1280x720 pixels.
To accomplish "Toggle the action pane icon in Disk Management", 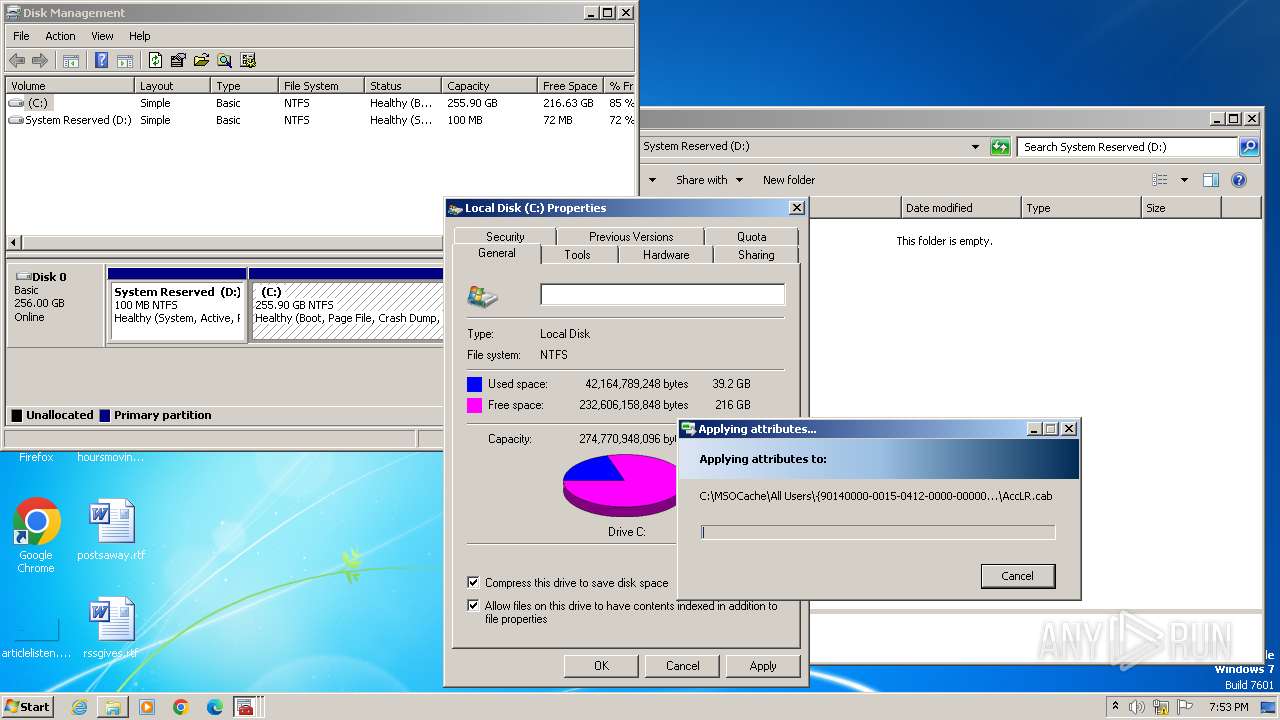I will [125, 60].
